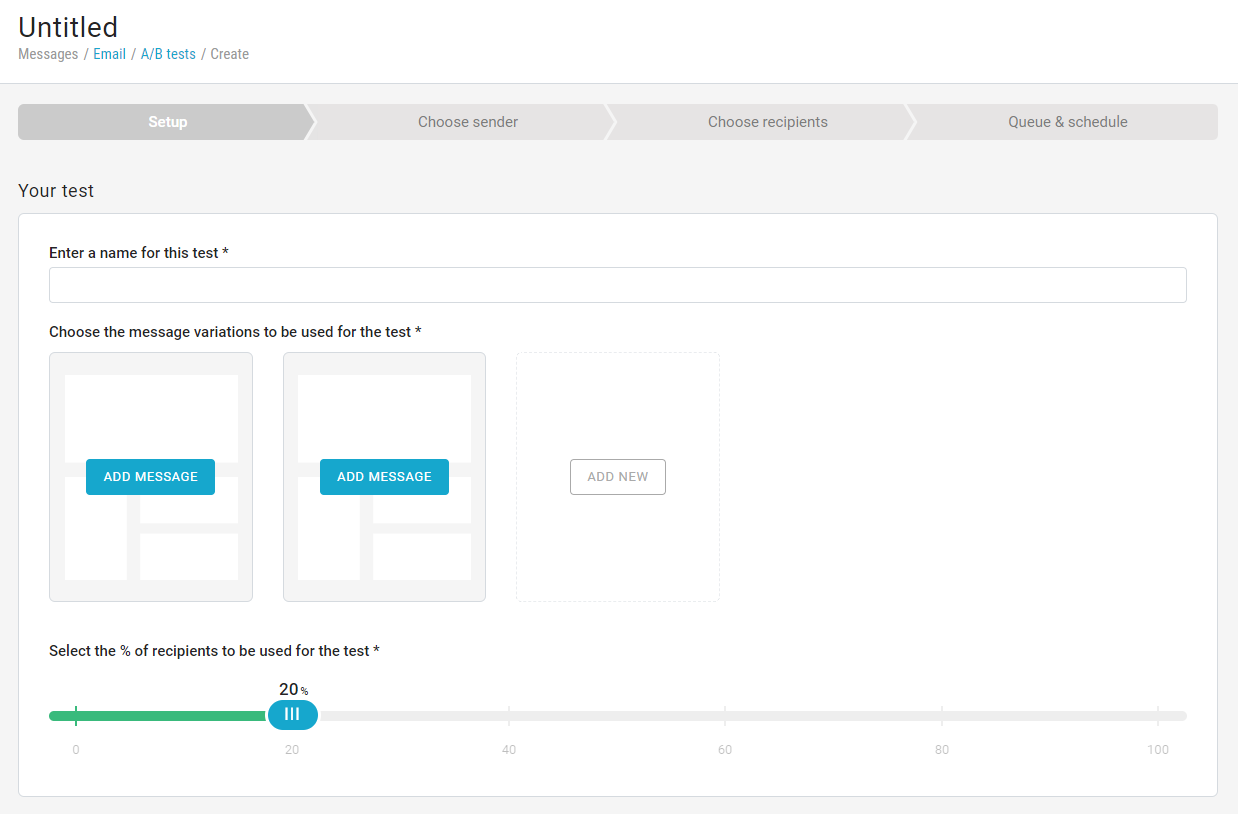The image size is (1238, 814).
Task: Jump to the Queue & schedule step
Action: (x=1067, y=122)
